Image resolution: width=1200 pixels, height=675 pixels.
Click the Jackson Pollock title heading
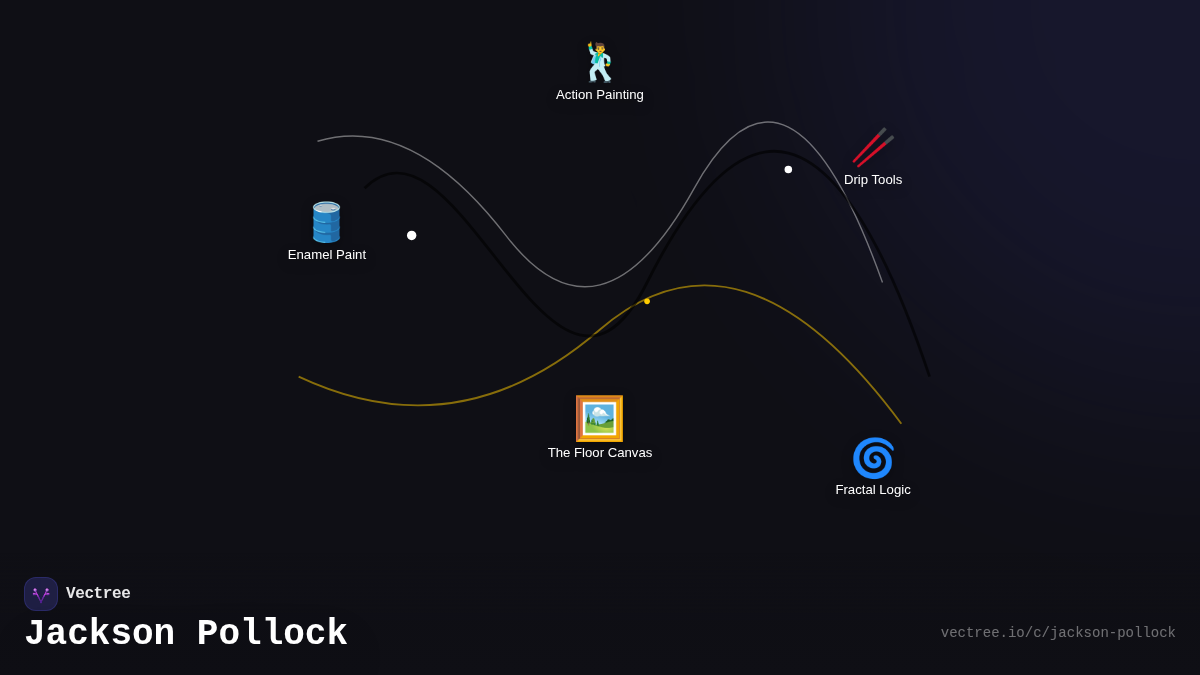(186, 634)
